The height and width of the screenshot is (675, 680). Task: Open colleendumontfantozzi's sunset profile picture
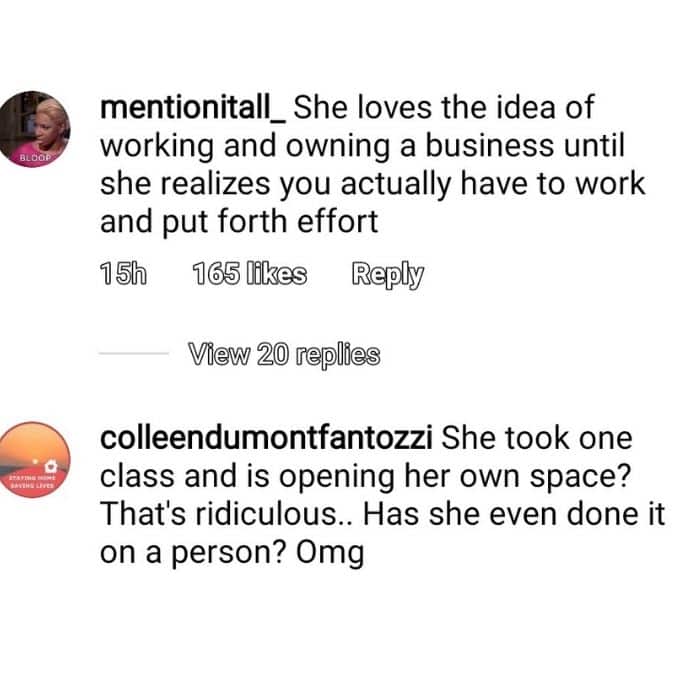[x=34, y=459]
